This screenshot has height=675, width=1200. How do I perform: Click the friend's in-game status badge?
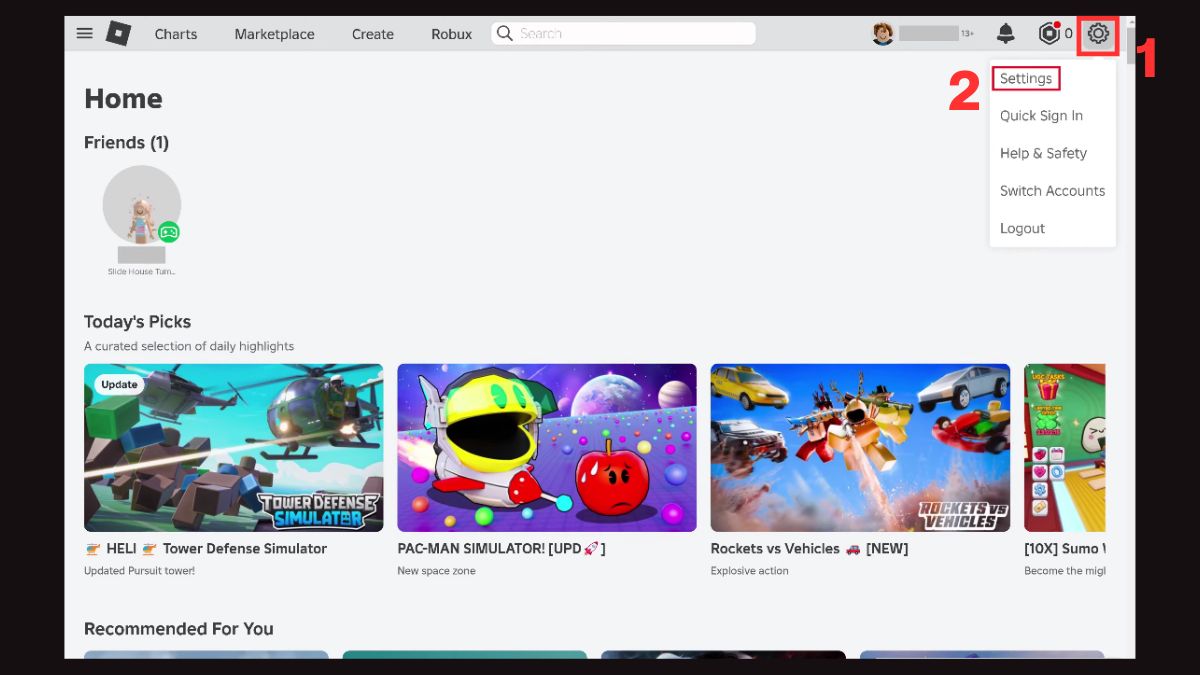tap(169, 232)
